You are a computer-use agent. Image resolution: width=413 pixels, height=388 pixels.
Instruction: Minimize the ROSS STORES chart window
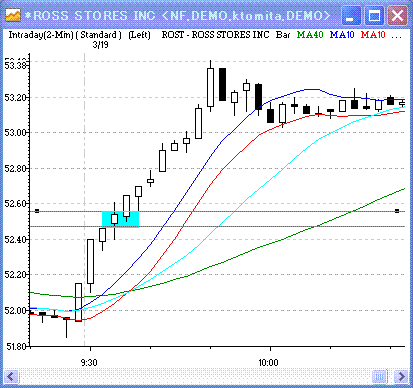(x=350, y=16)
